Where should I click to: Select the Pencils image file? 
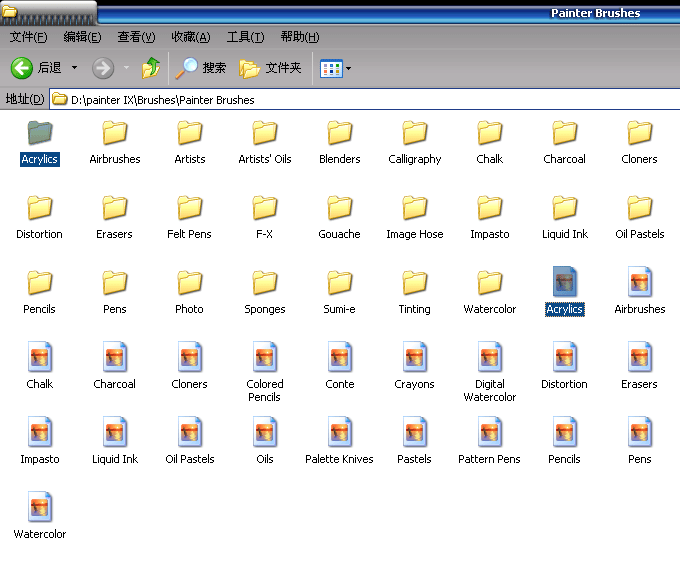point(564,441)
